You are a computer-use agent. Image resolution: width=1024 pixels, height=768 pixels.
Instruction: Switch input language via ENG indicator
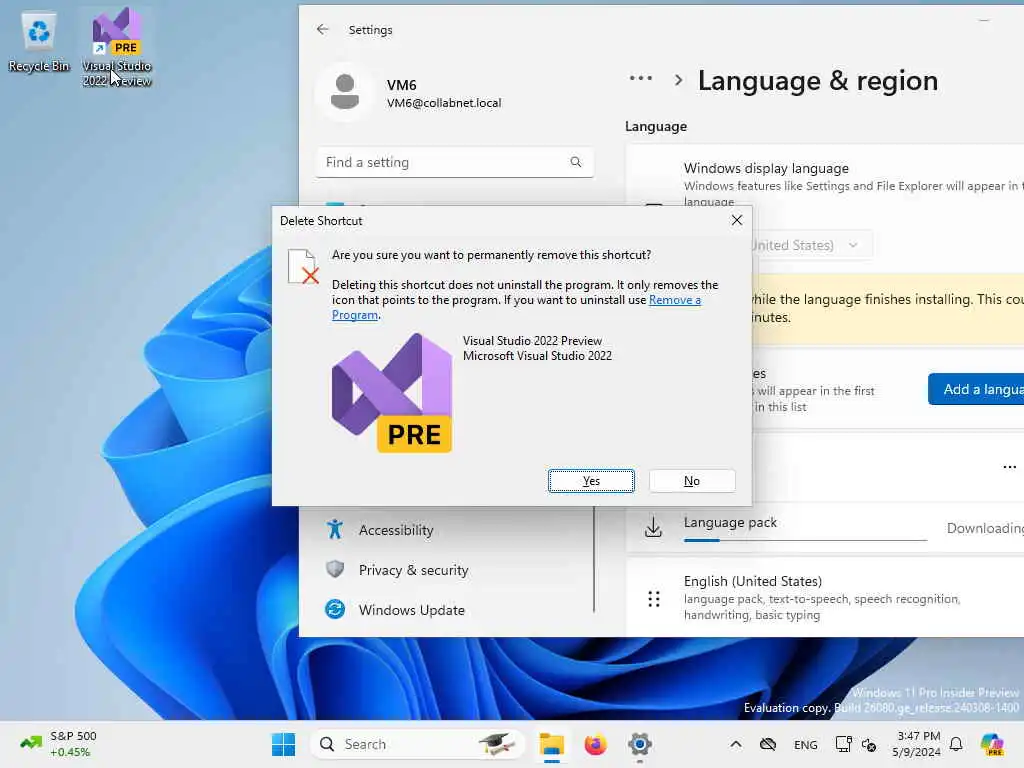(x=805, y=744)
